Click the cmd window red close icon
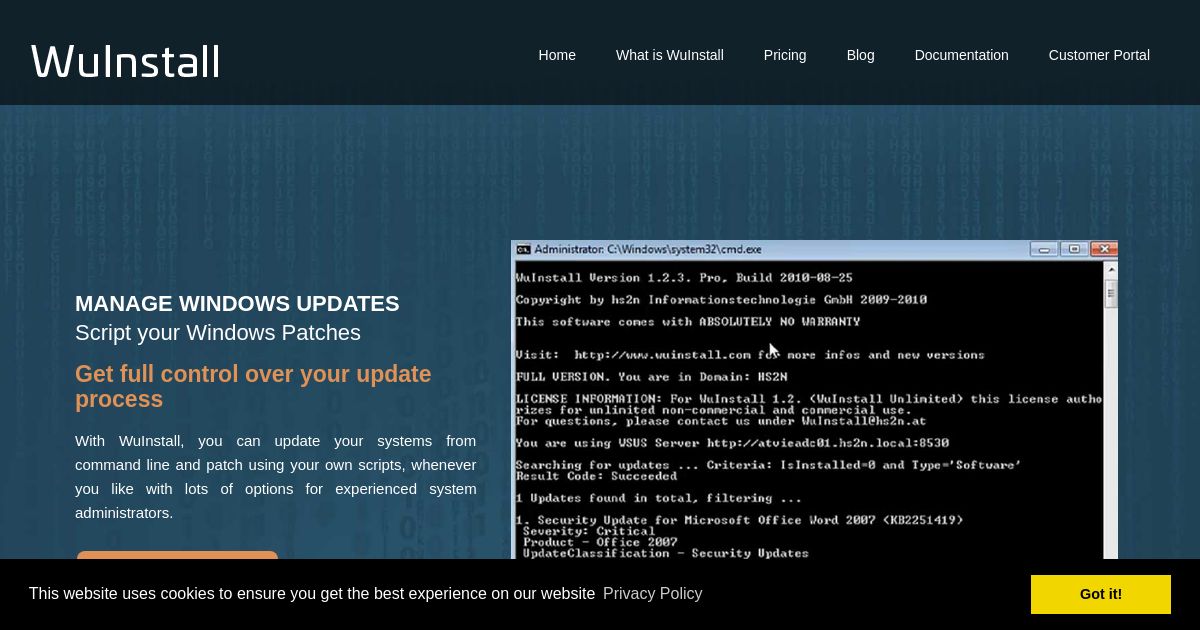This screenshot has width=1200, height=630. tap(1103, 249)
